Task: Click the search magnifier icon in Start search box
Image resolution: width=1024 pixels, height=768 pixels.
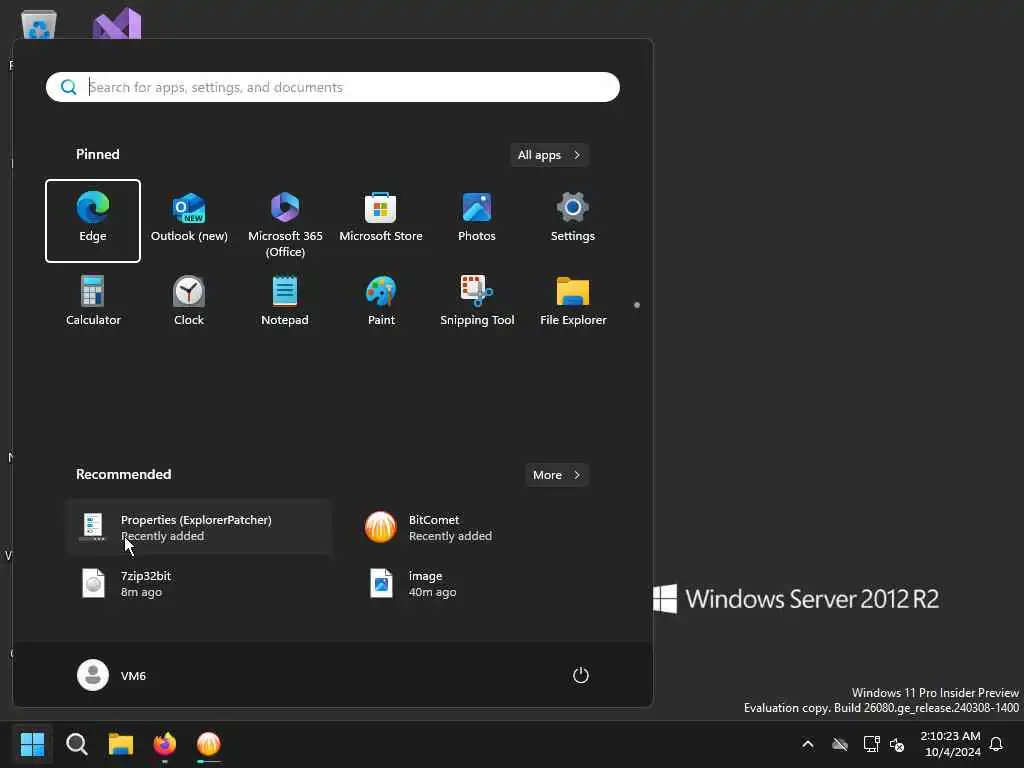Action: point(68,87)
